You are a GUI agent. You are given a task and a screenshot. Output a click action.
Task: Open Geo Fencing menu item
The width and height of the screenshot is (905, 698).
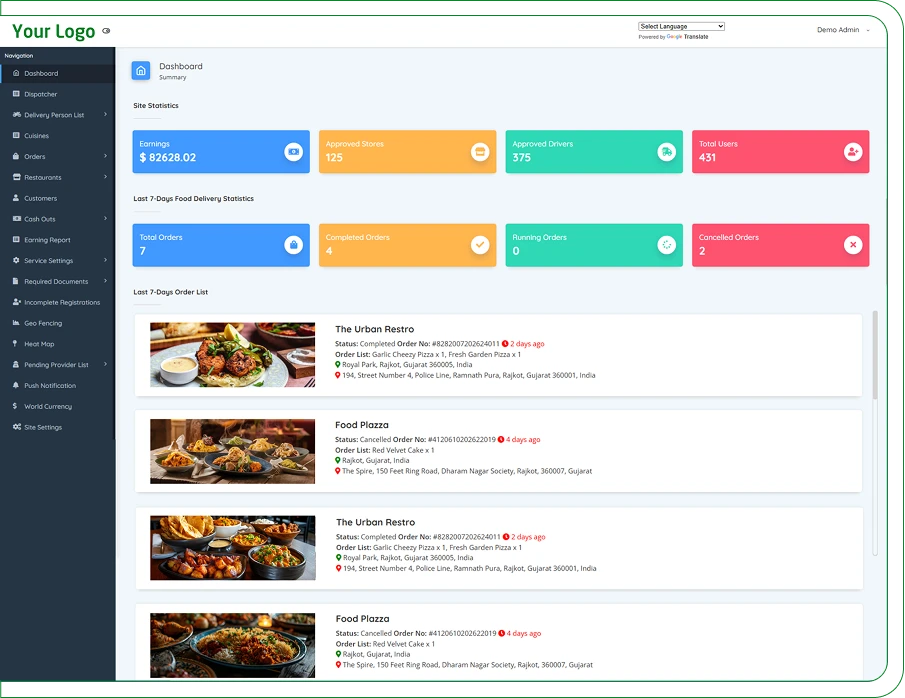(57, 323)
